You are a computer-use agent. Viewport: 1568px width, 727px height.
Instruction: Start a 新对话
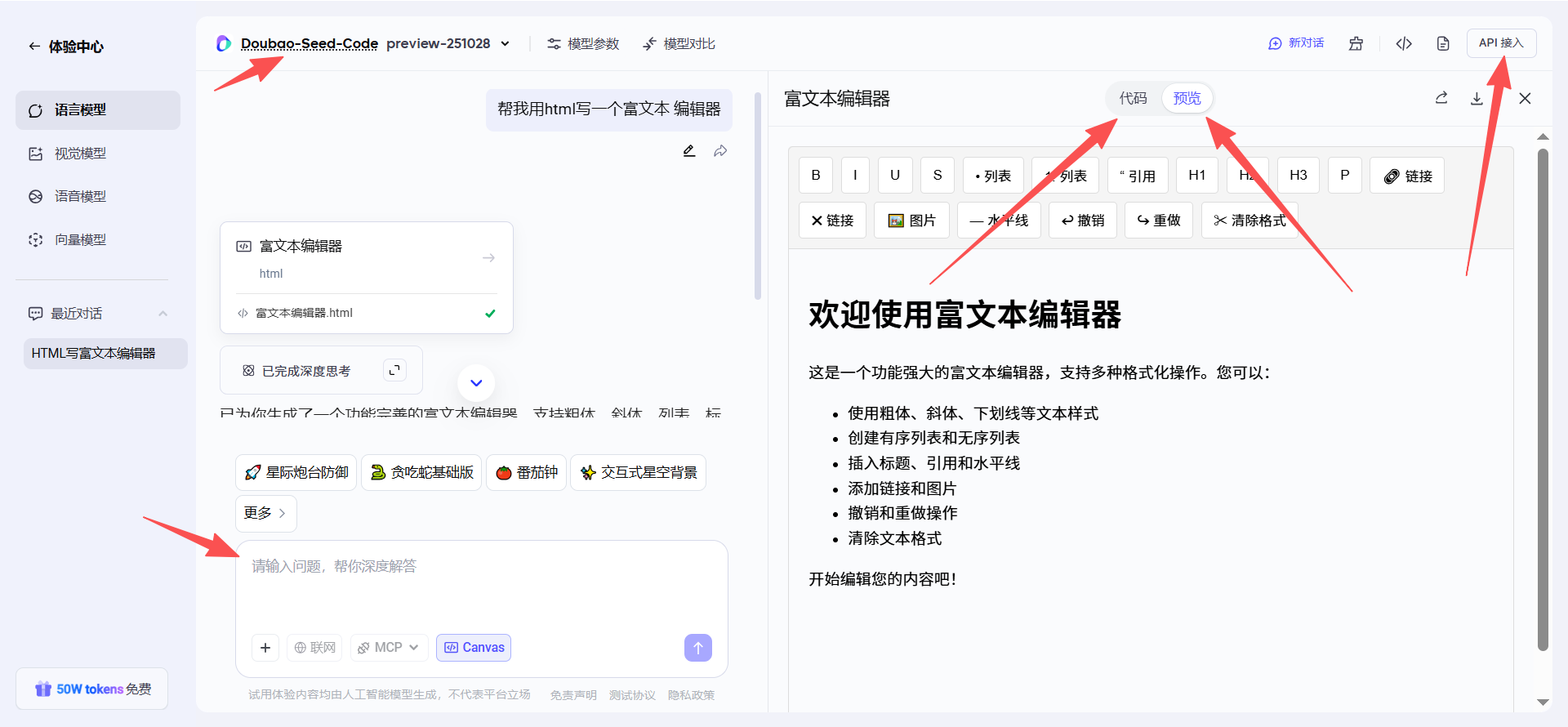coord(1296,43)
